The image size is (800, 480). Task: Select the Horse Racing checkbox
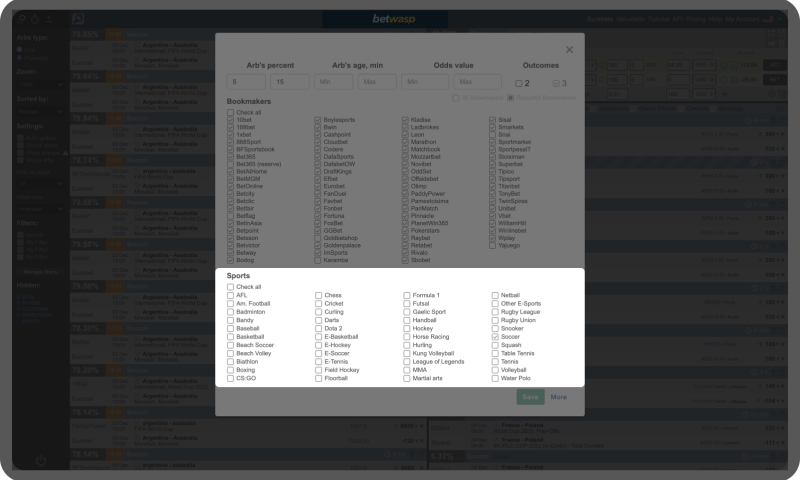(407, 337)
